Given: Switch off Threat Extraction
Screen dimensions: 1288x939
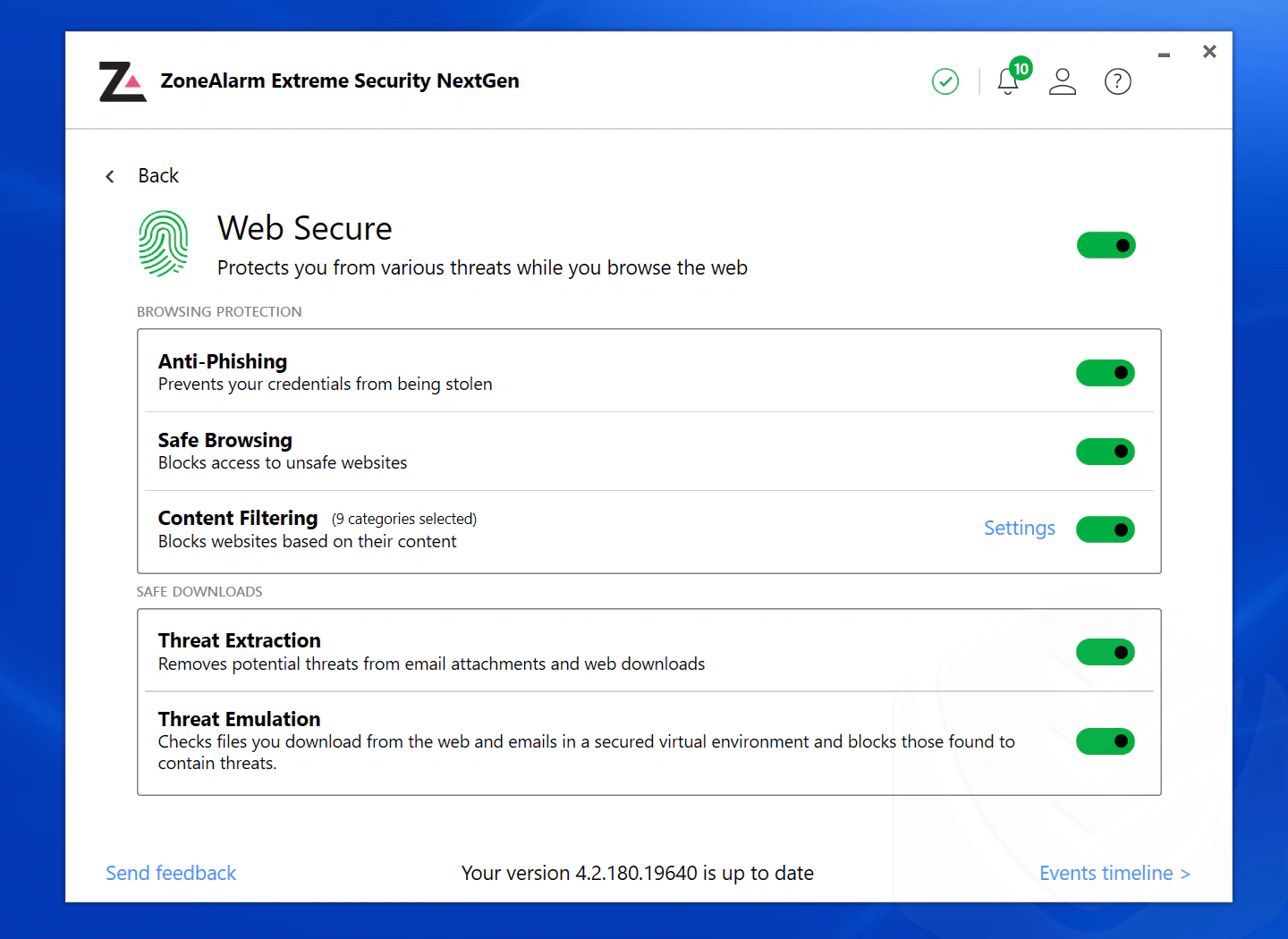Looking at the screenshot, I should (1106, 652).
